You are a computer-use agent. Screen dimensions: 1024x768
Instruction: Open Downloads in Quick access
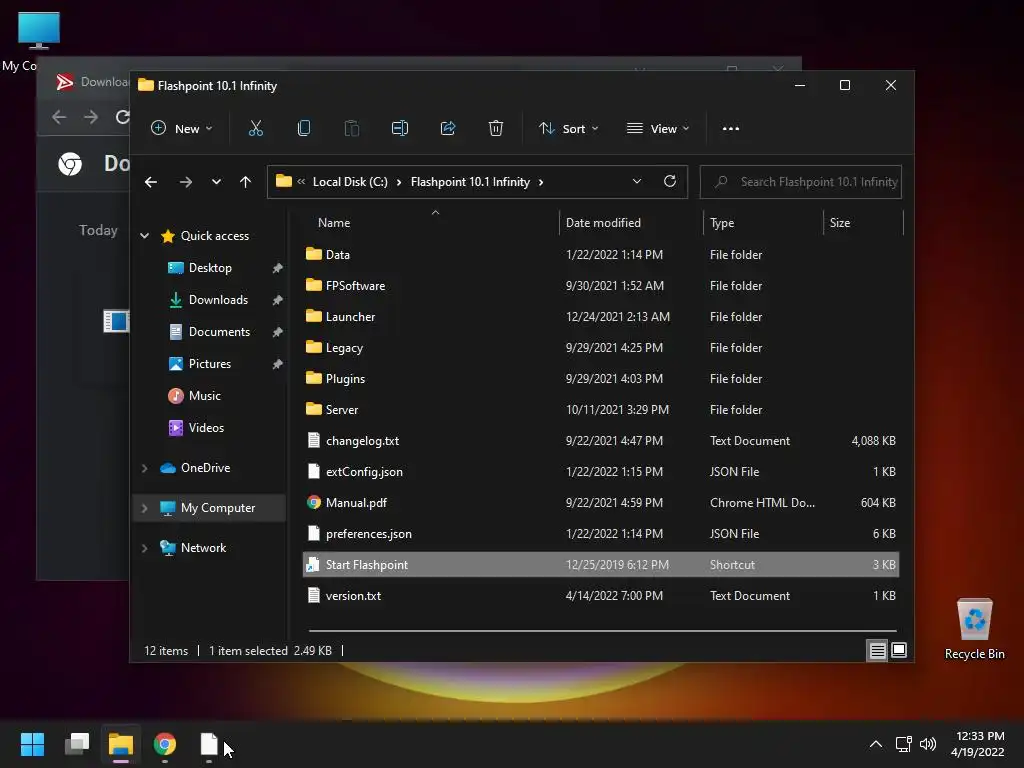[x=218, y=300]
